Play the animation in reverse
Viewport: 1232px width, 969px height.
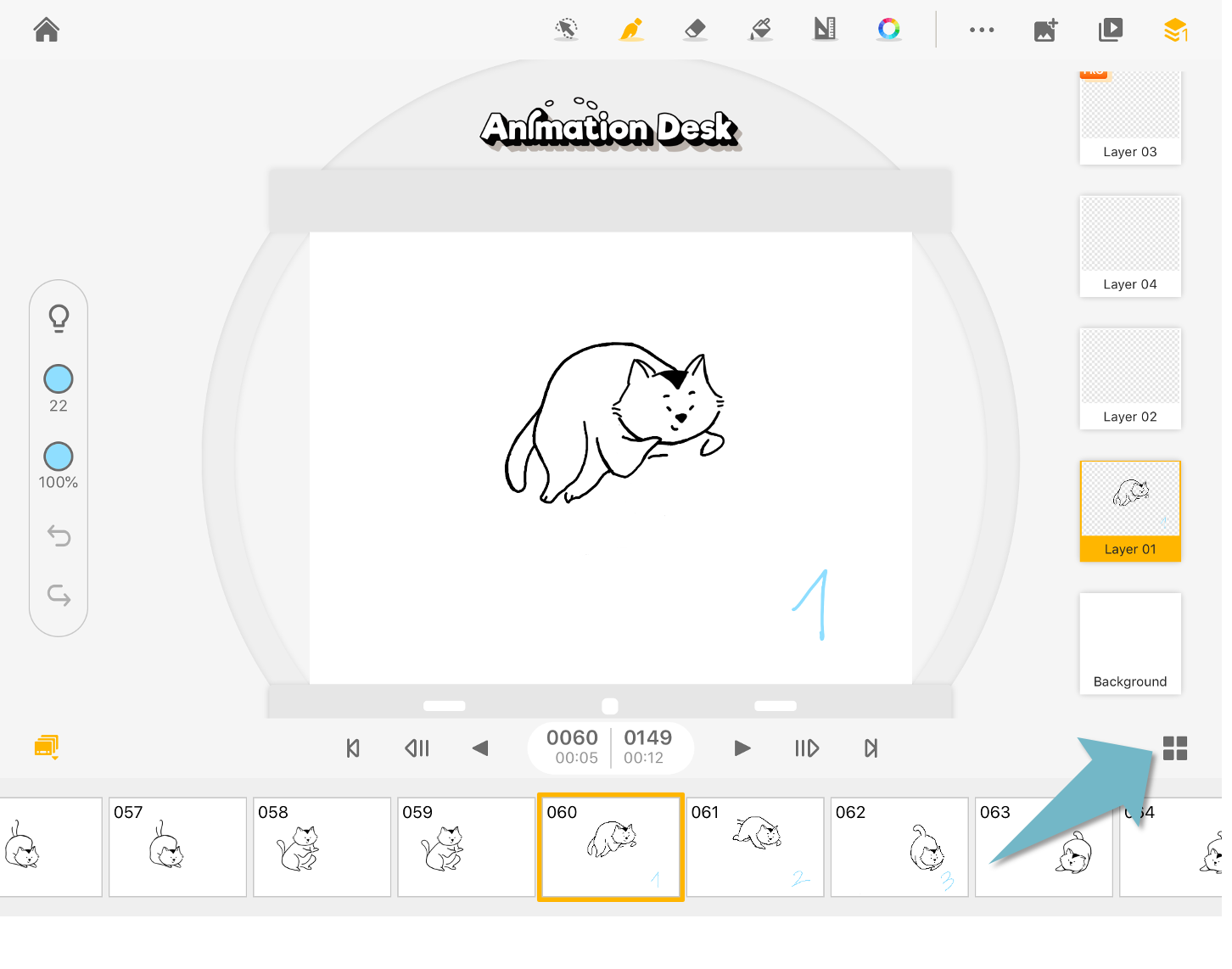click(480, 748)
